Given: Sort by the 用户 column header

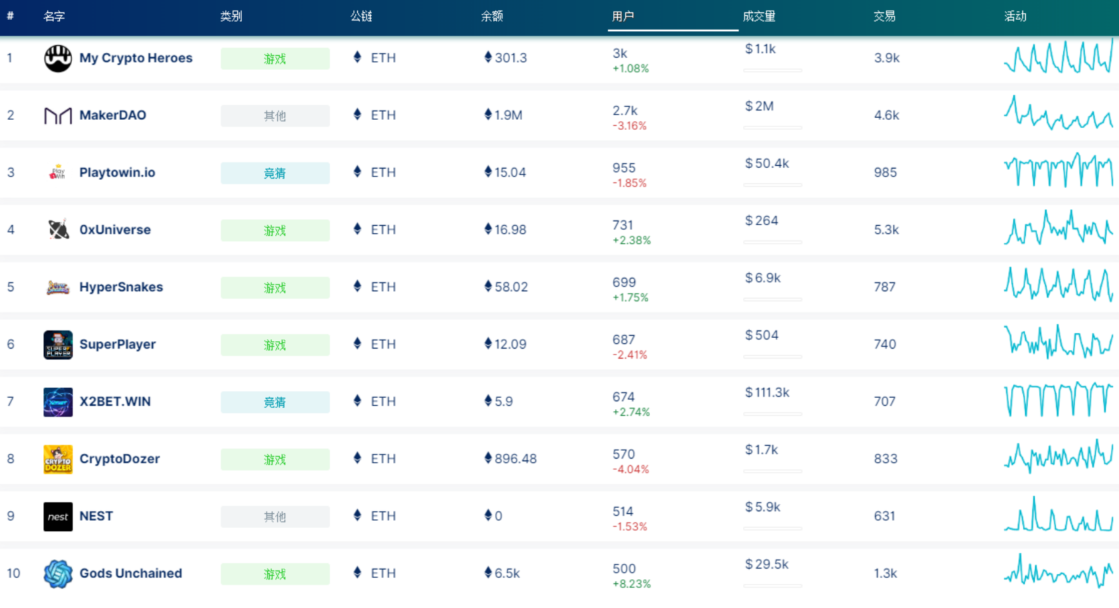Looking at the screenshot, I should point(623,16).
